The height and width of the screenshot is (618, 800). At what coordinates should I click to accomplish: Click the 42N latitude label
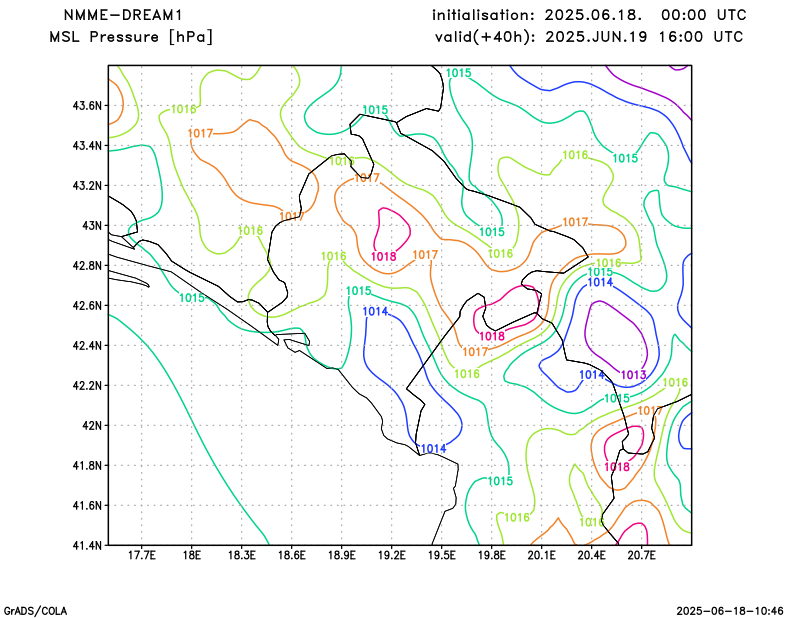[92, 425]
